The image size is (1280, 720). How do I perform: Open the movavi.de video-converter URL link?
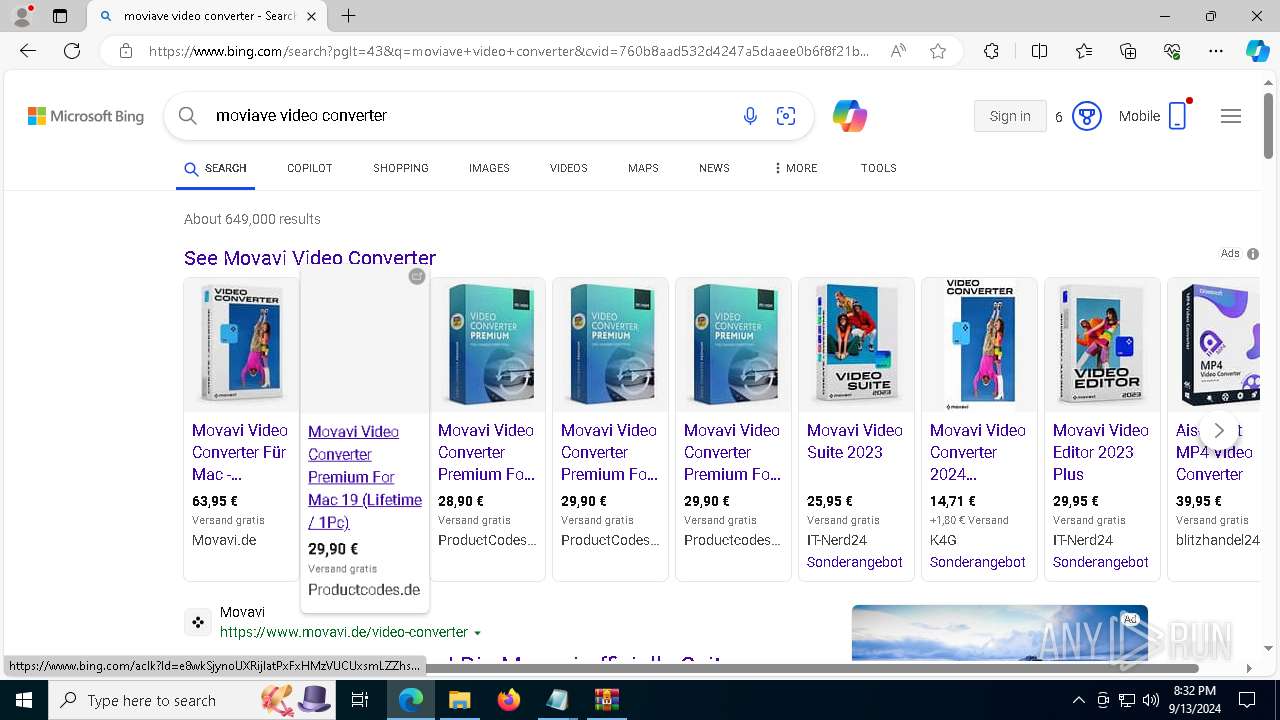click(344, 632)
